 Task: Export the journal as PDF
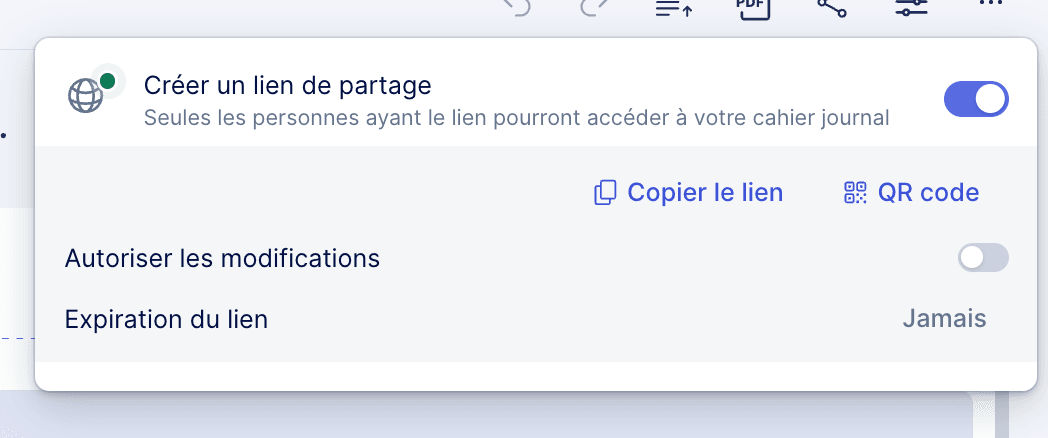(752, 8)
